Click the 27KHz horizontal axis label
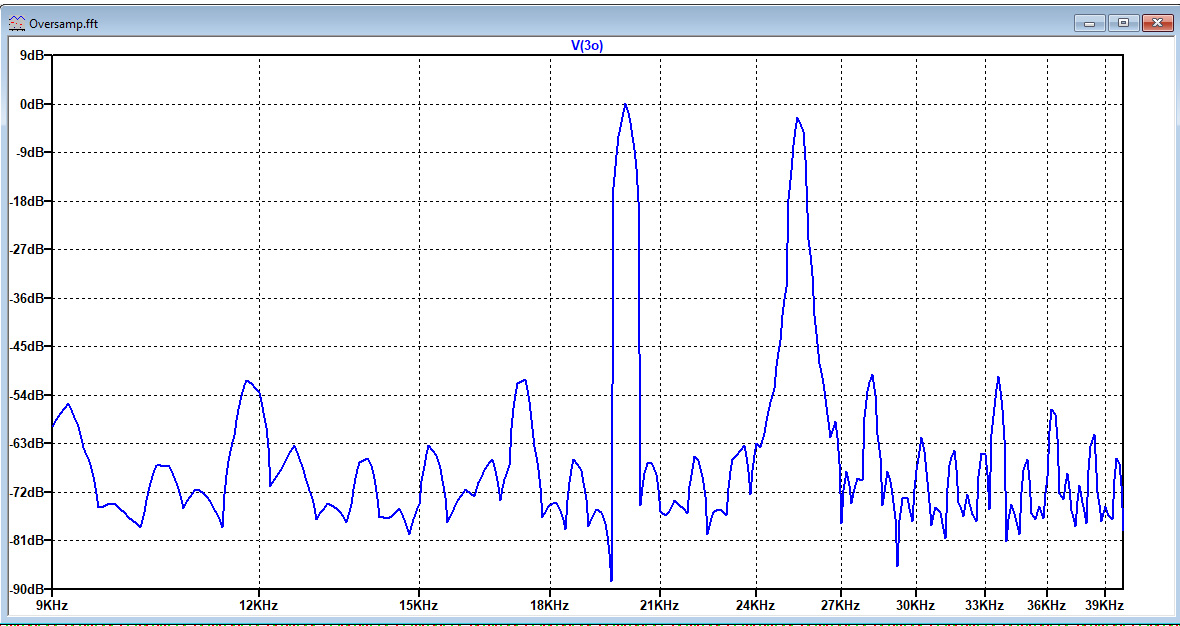1180x626 pixels. point(841,606)
